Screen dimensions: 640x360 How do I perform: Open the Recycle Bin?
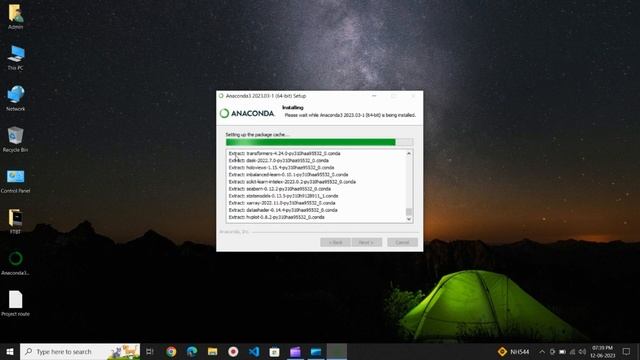(16, 139)
